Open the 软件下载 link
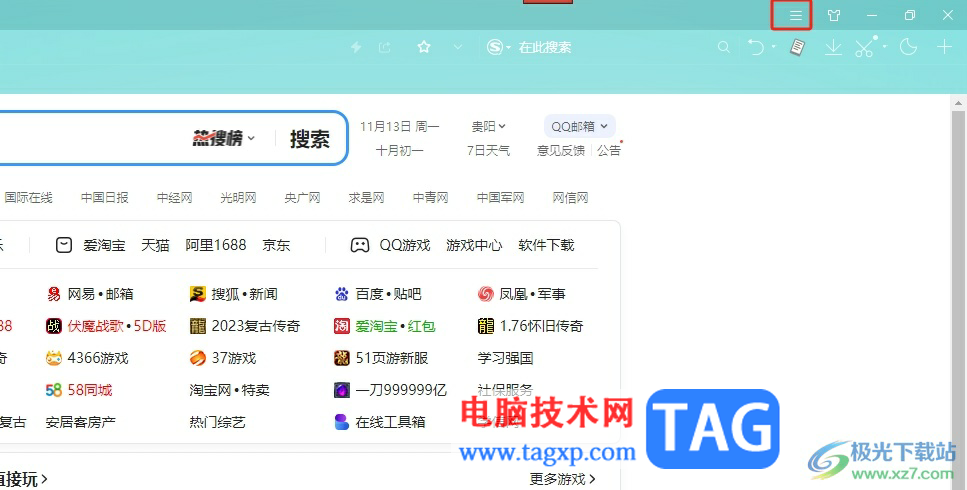The image size is (967, 490). (546, 245)
